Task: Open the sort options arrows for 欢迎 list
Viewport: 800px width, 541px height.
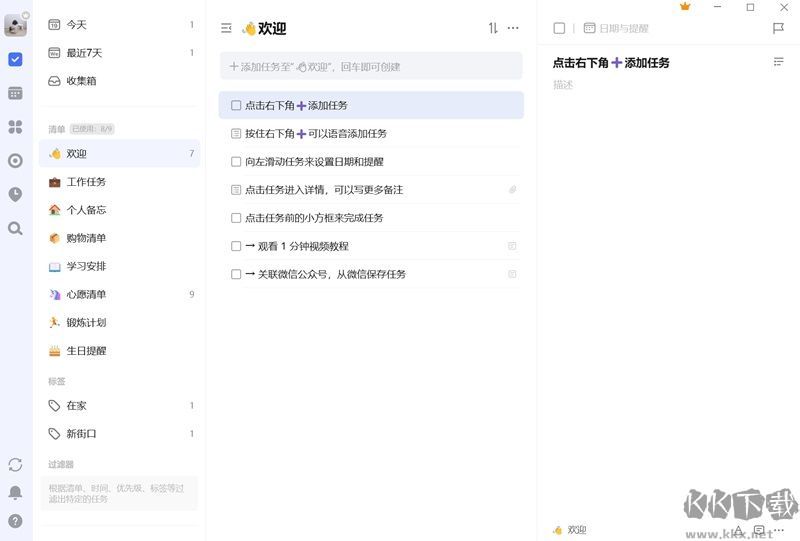Action: [493, 29]
